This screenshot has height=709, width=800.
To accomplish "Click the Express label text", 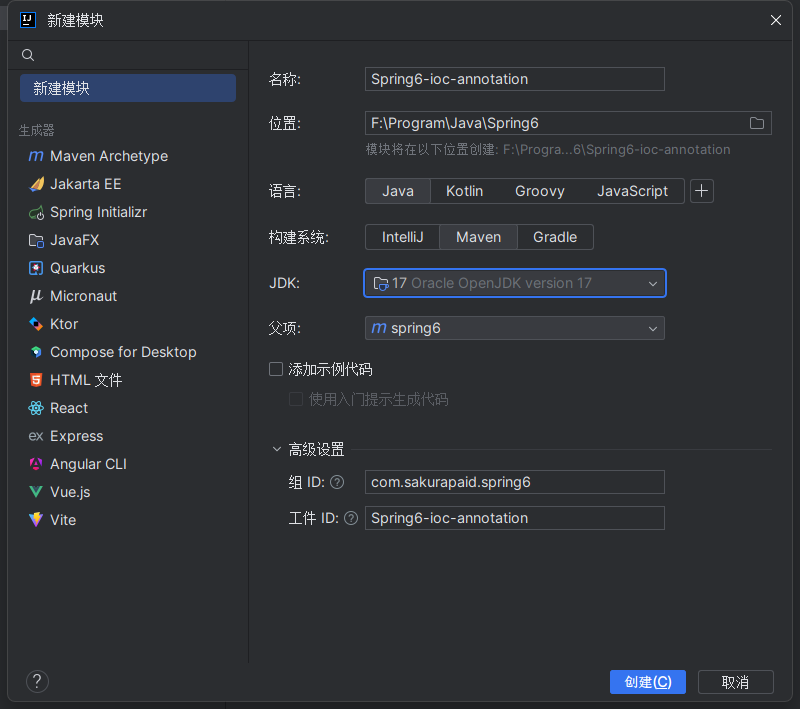I will pos(77,436).
